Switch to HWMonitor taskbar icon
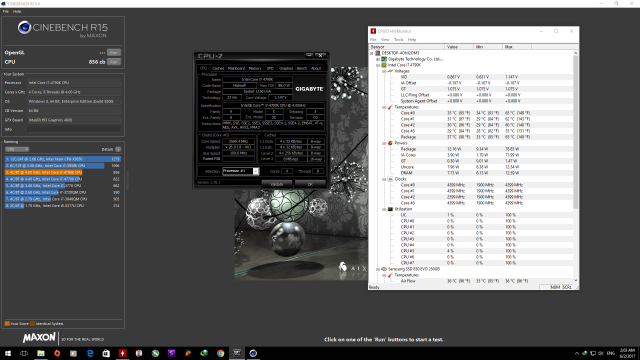640x360 pixels. click(x=122, y=353)
